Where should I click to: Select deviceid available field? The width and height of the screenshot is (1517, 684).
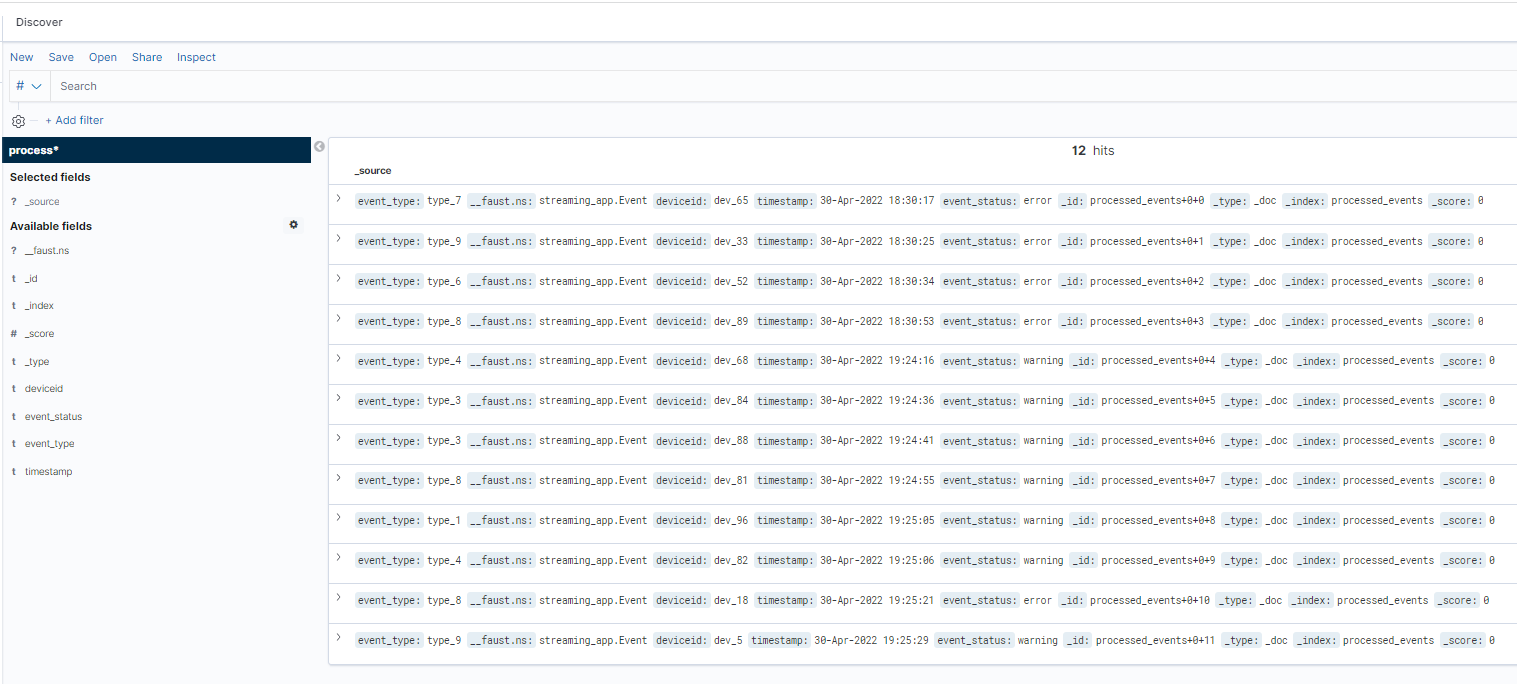(44, 388)
